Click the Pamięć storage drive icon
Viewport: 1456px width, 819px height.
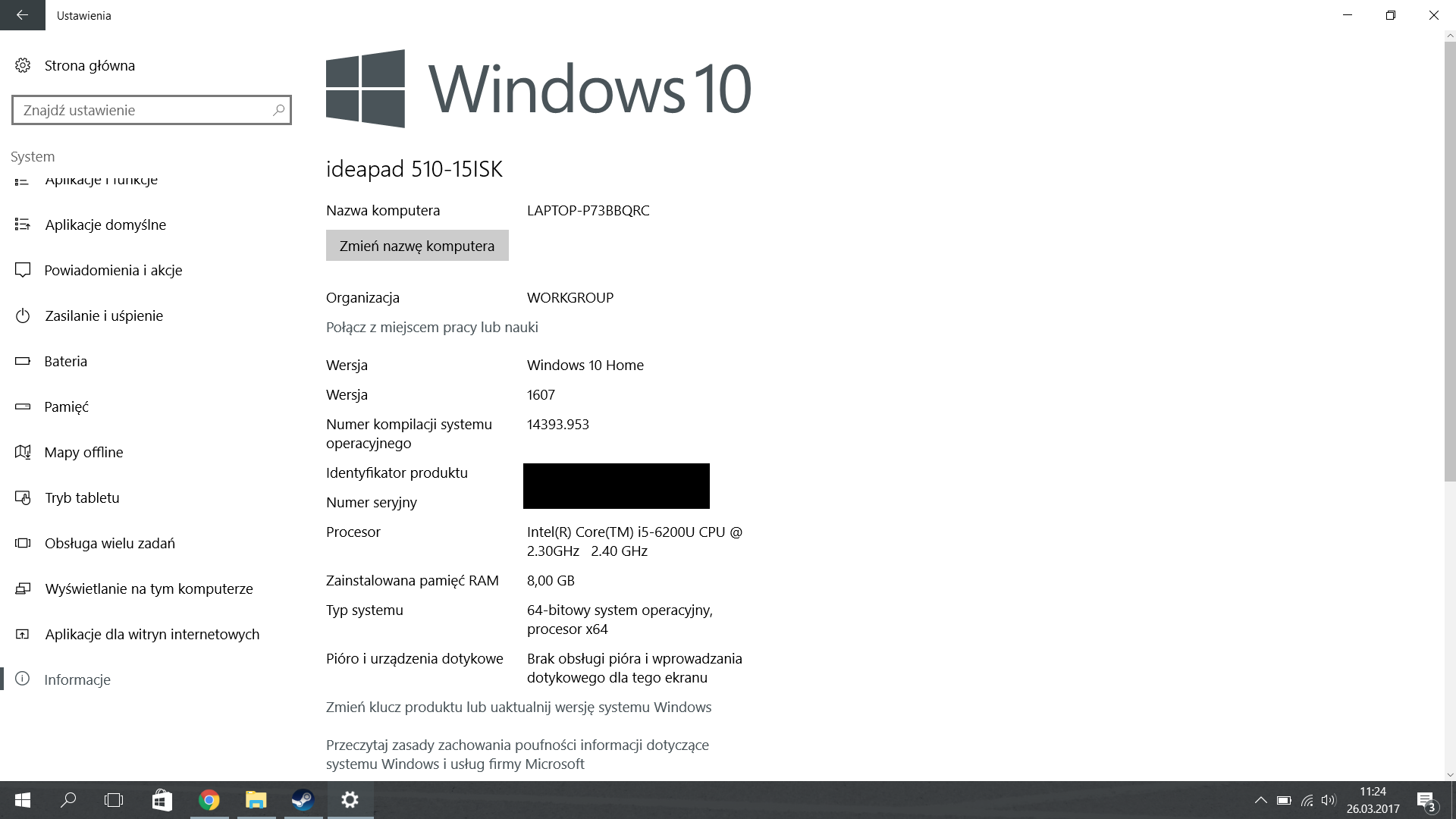23,406
